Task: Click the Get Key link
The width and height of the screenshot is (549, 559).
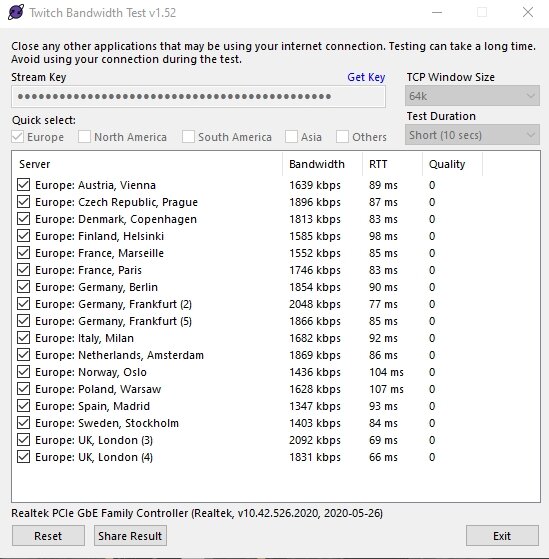Action: click(366, 77)
